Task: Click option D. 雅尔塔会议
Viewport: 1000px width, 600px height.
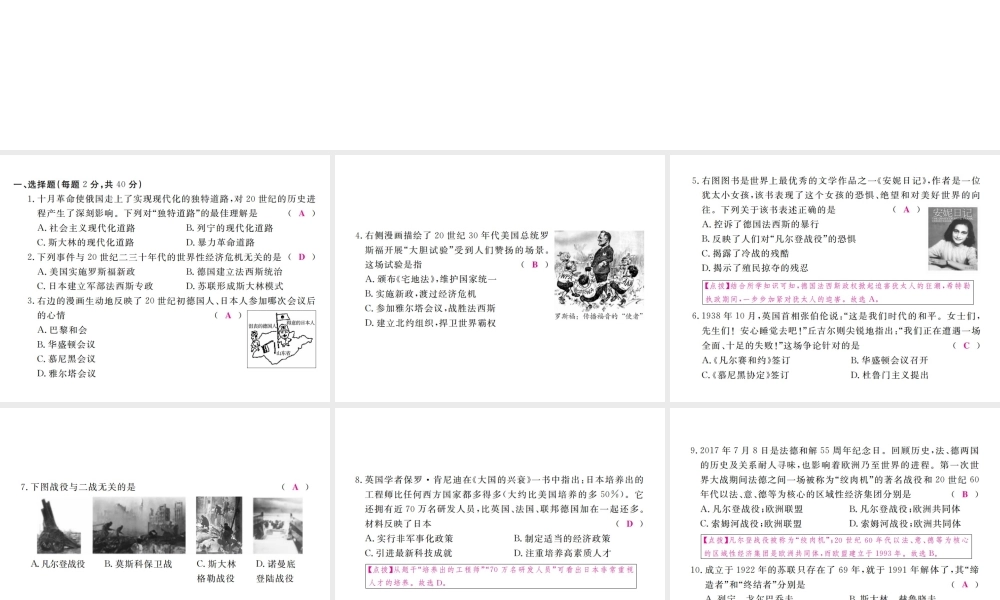Action: click(x=66, y=374)
